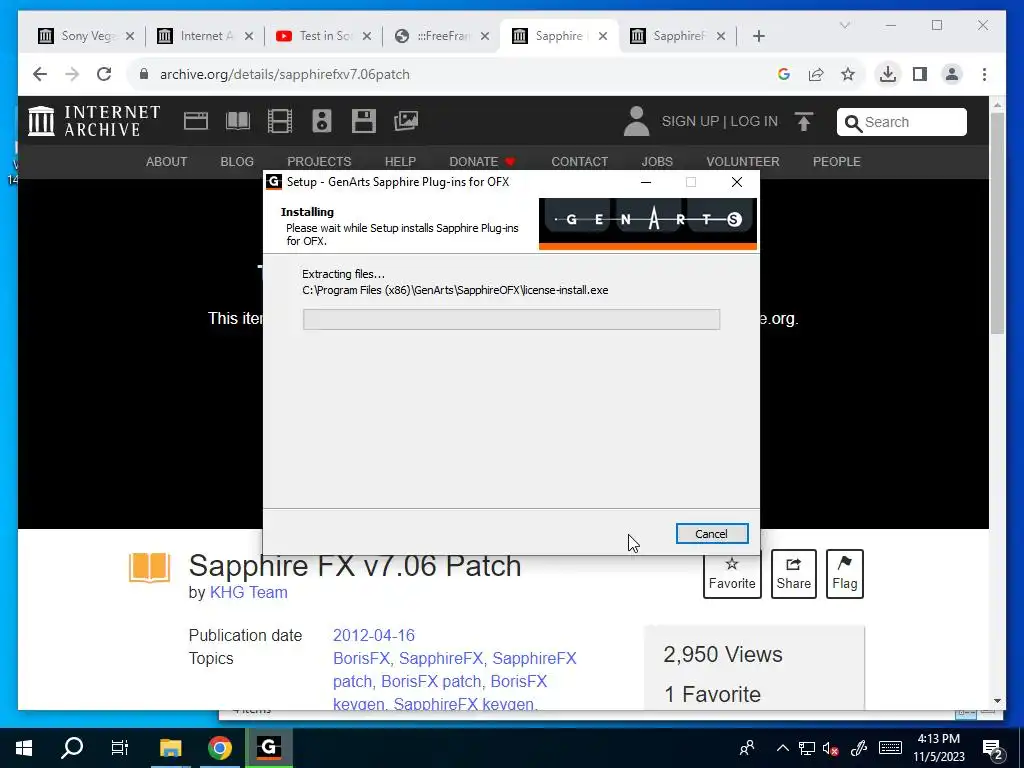
Task: Click the GenArts installer taskbar icon
Action: 269,748
